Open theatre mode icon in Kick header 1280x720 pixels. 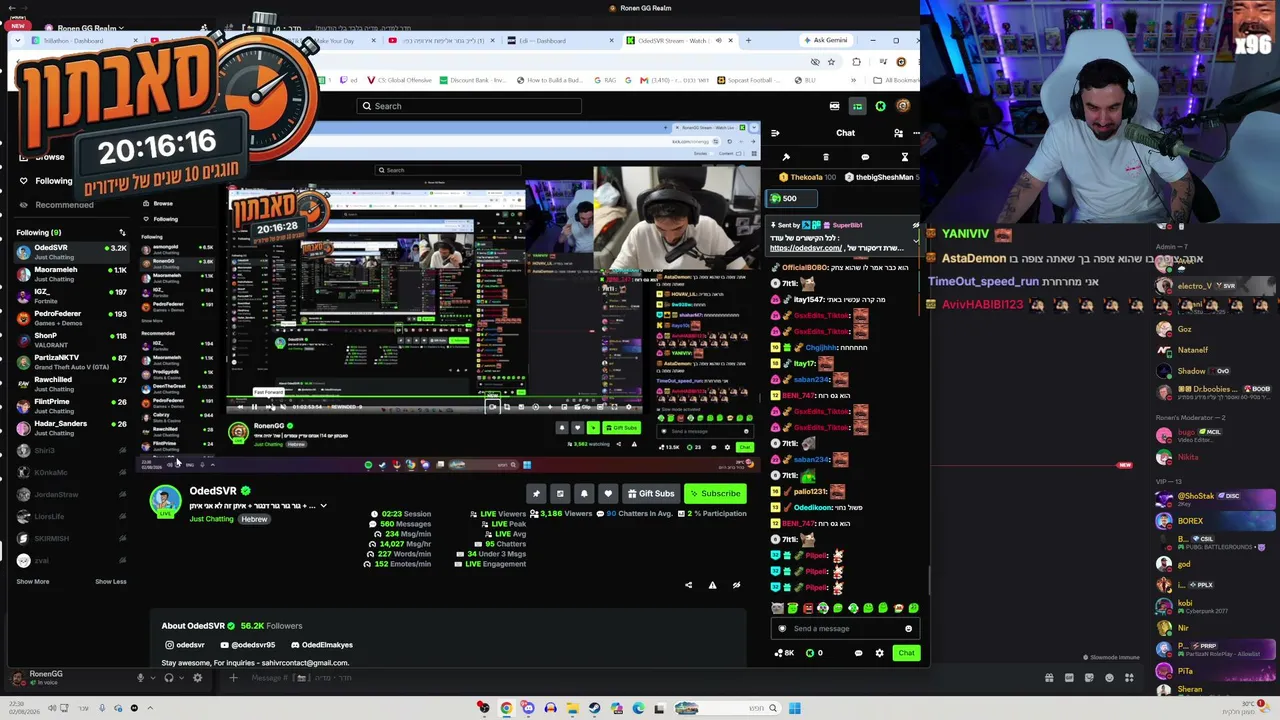point(835,106)
